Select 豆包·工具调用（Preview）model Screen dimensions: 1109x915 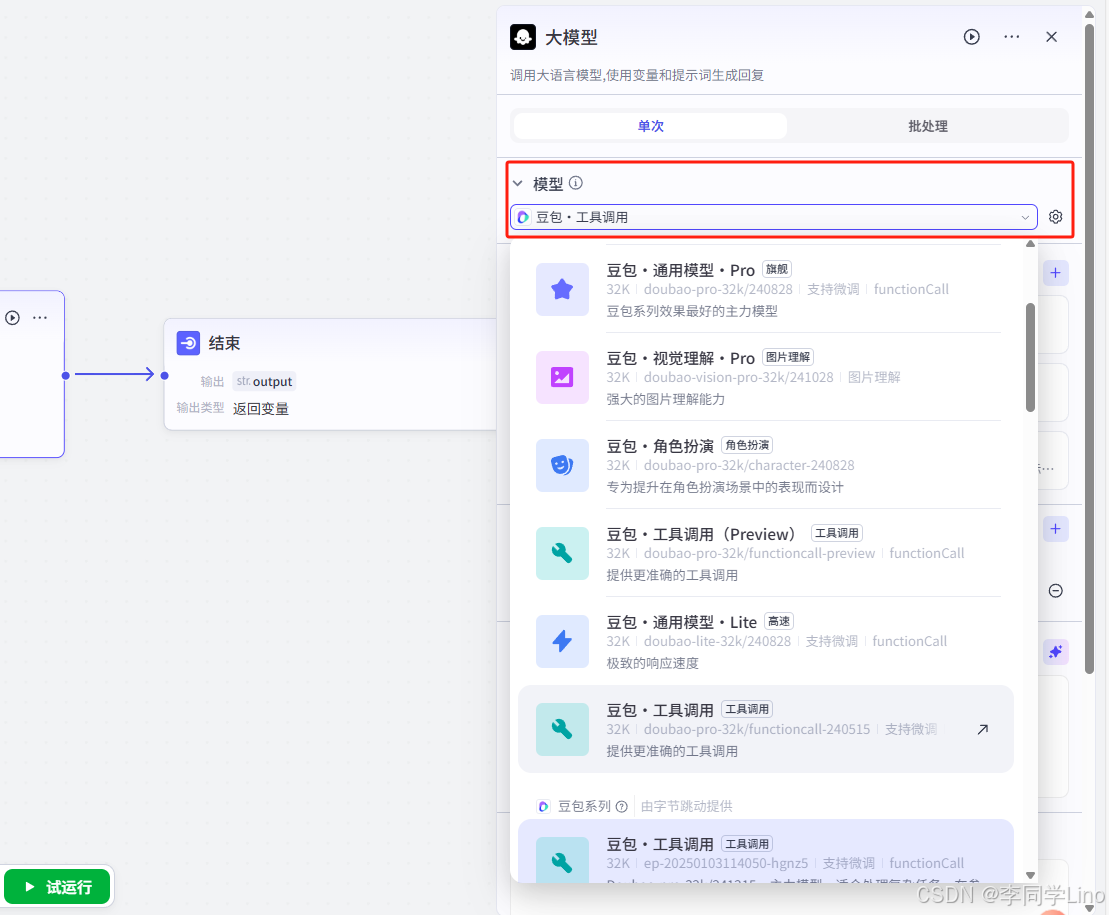click(767, 553)
